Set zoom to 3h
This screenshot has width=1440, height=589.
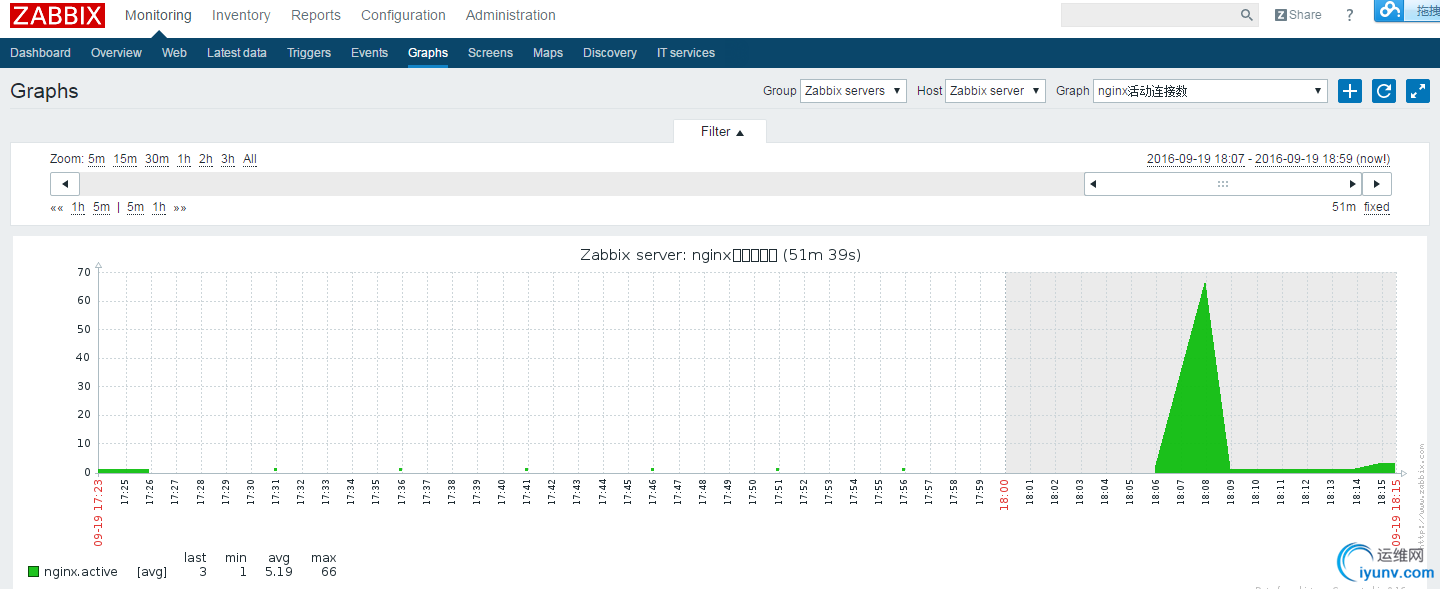pos(228,159)
